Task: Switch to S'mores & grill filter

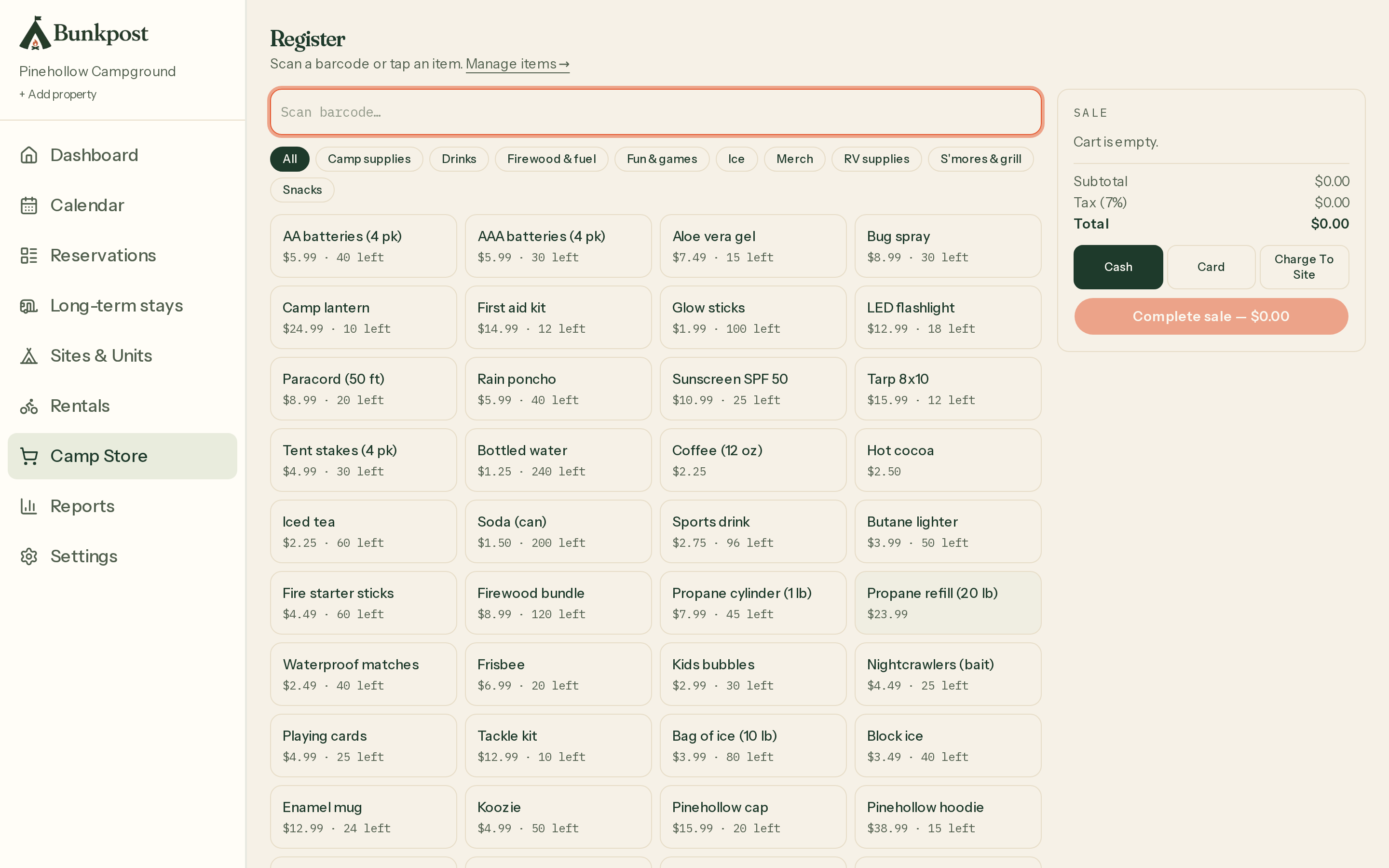Action: point(980,159)
